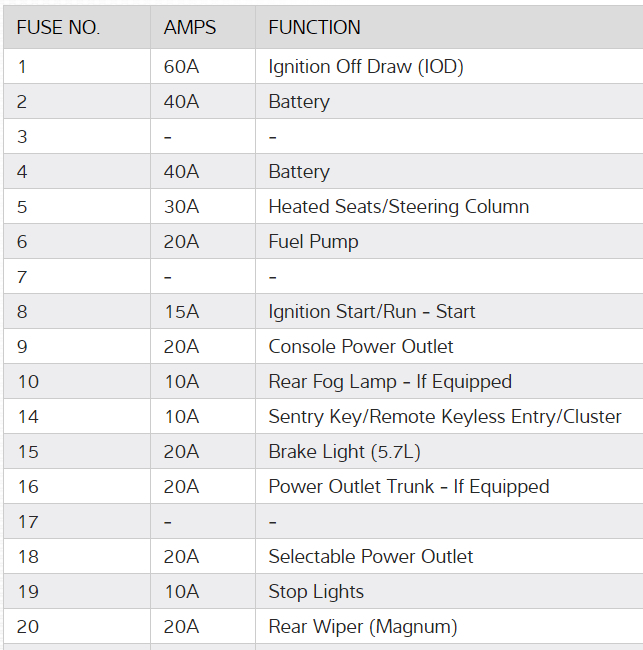Click the AMPS column header
Viewport: 643px width, 650px height.
[190, 28]
